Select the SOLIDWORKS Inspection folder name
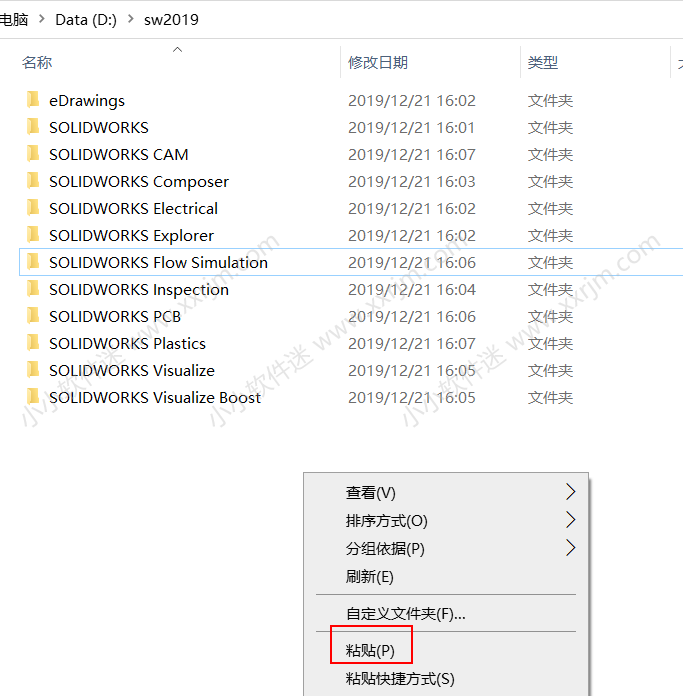Viewport: 683px width, 696px height. pyautogui.click(x=139, y=290)
